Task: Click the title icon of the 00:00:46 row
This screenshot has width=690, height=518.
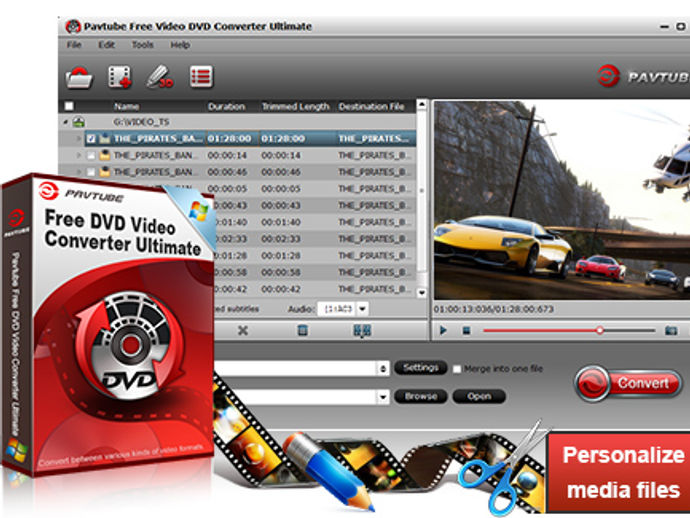Action: [x=104, y=172]
